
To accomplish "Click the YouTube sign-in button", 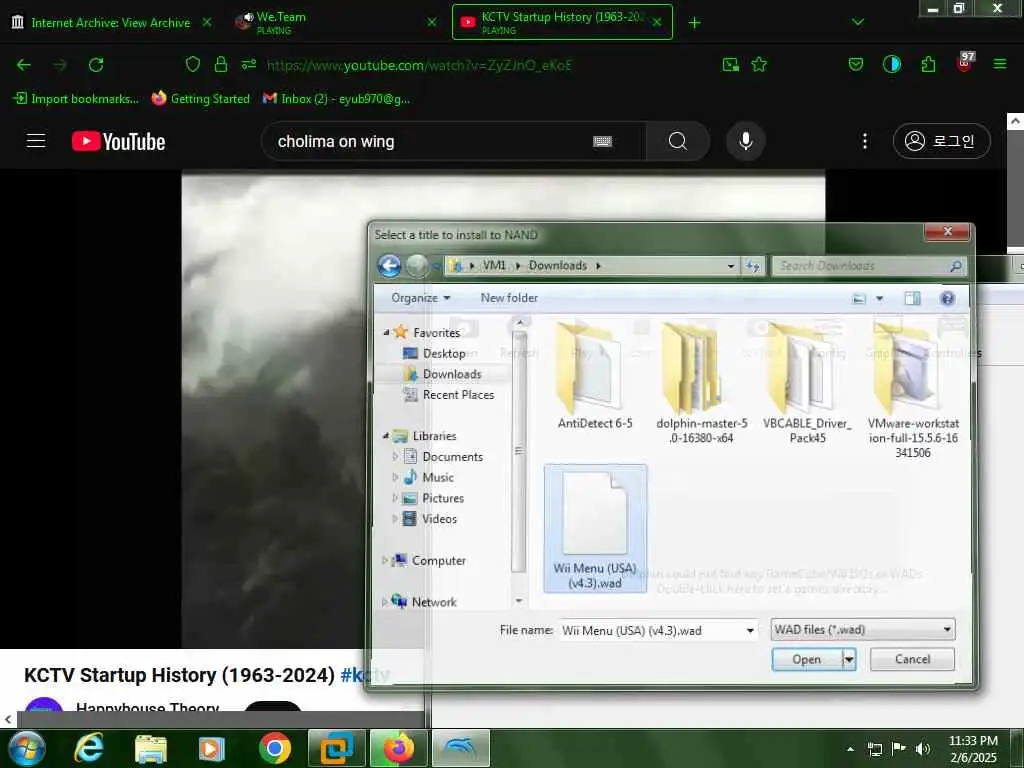I will [x=941, y=141].
